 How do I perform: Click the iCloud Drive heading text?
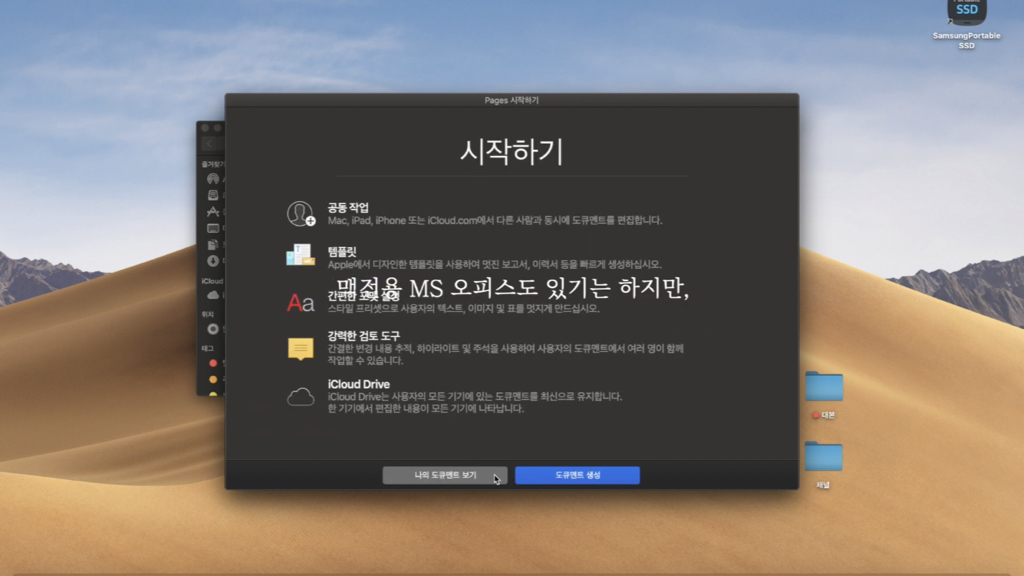click(359, 385)
